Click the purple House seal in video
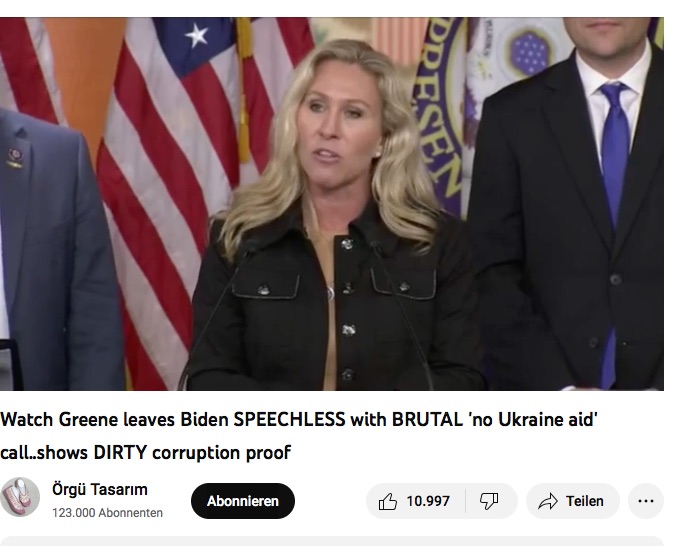The height and width of the screenshot is (546, 685). coord(438,116)
